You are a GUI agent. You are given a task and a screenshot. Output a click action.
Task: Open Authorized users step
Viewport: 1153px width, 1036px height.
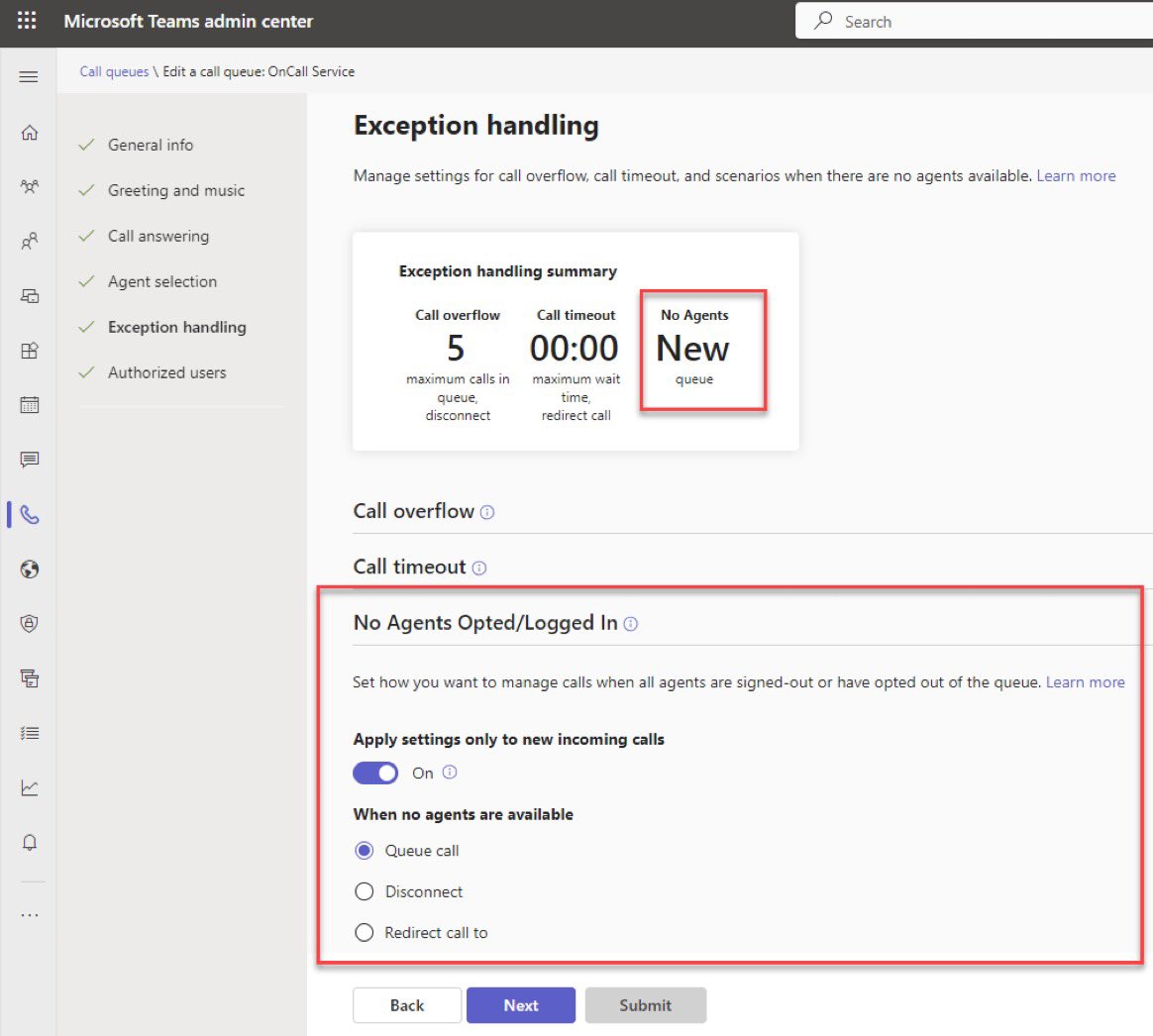(167, 372)
